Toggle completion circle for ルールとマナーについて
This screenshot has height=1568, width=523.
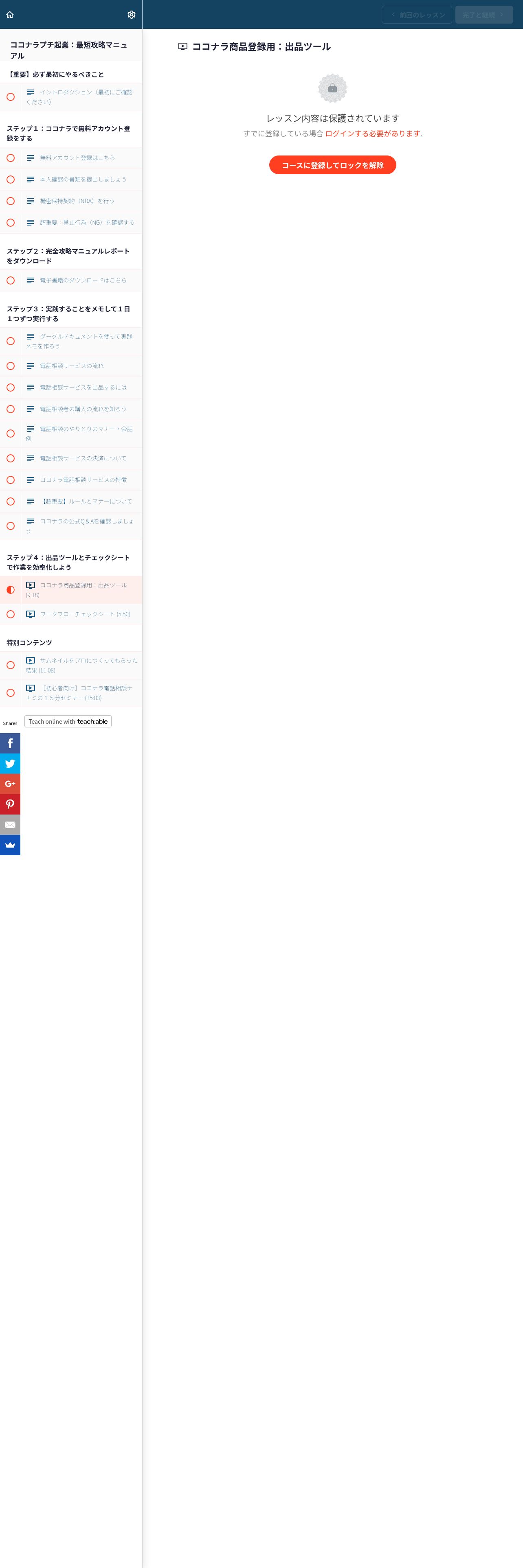[10, 501]
